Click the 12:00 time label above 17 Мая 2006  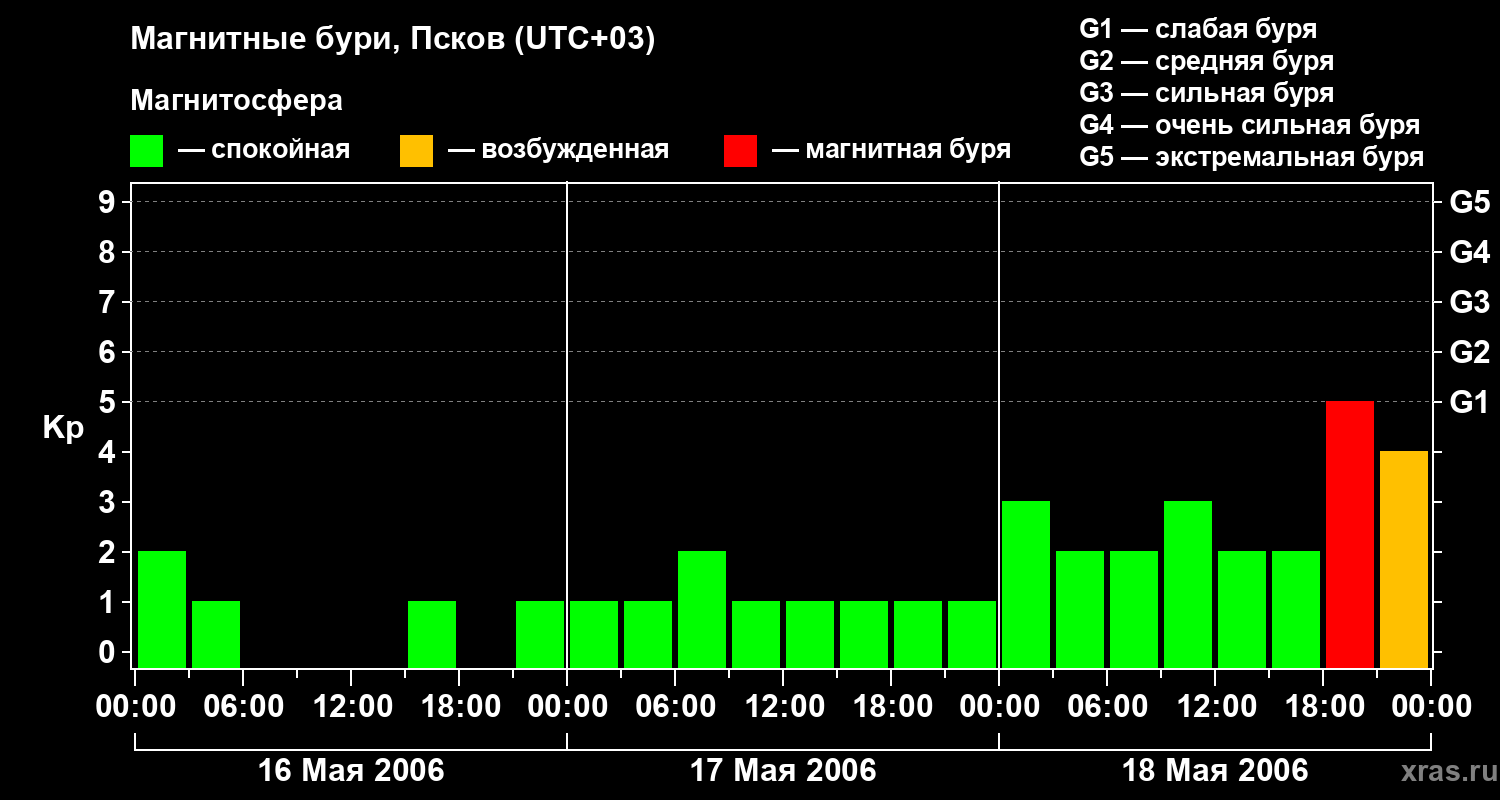tap(783, 707)
